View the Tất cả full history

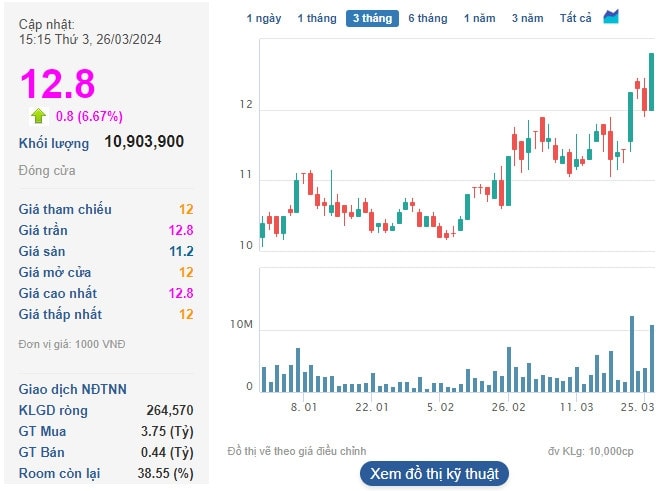pyautogui.click(x=576, y=18)
